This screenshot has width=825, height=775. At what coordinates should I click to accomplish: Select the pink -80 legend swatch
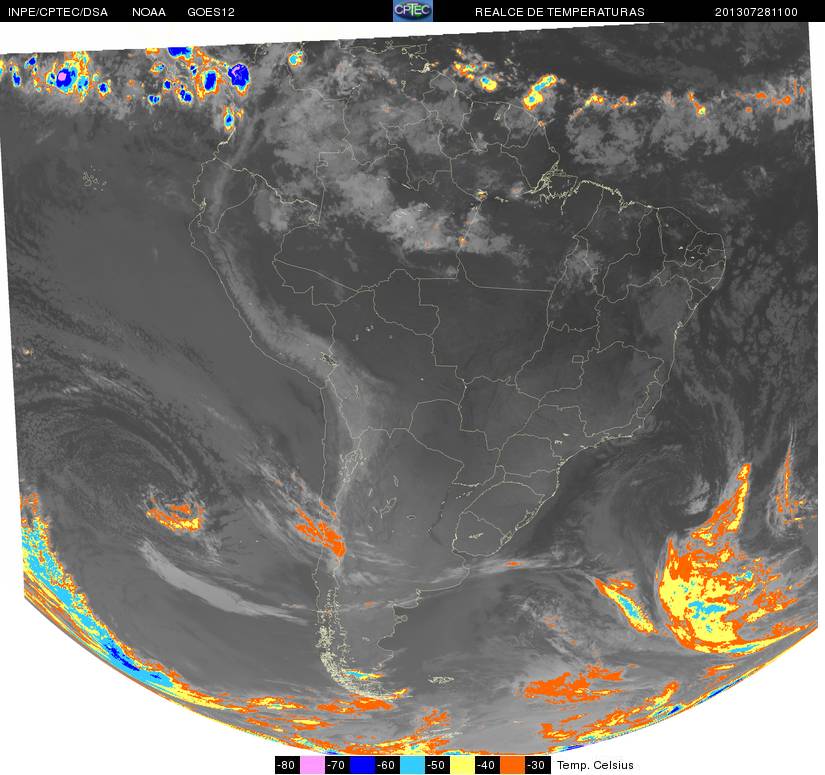pos(313,765)
